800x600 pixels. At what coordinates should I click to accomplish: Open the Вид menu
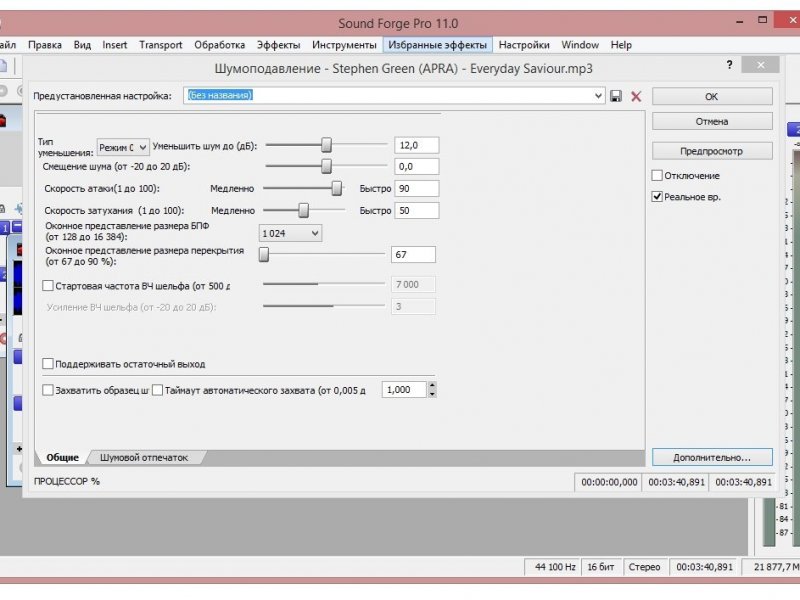click(x=82, y=45)
